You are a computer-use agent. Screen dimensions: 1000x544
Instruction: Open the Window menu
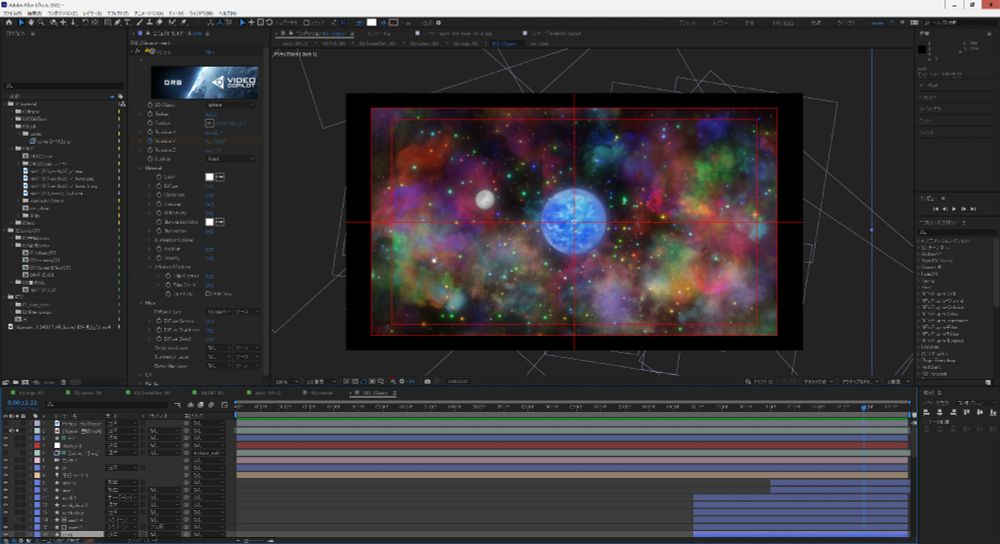pos(201,13)
